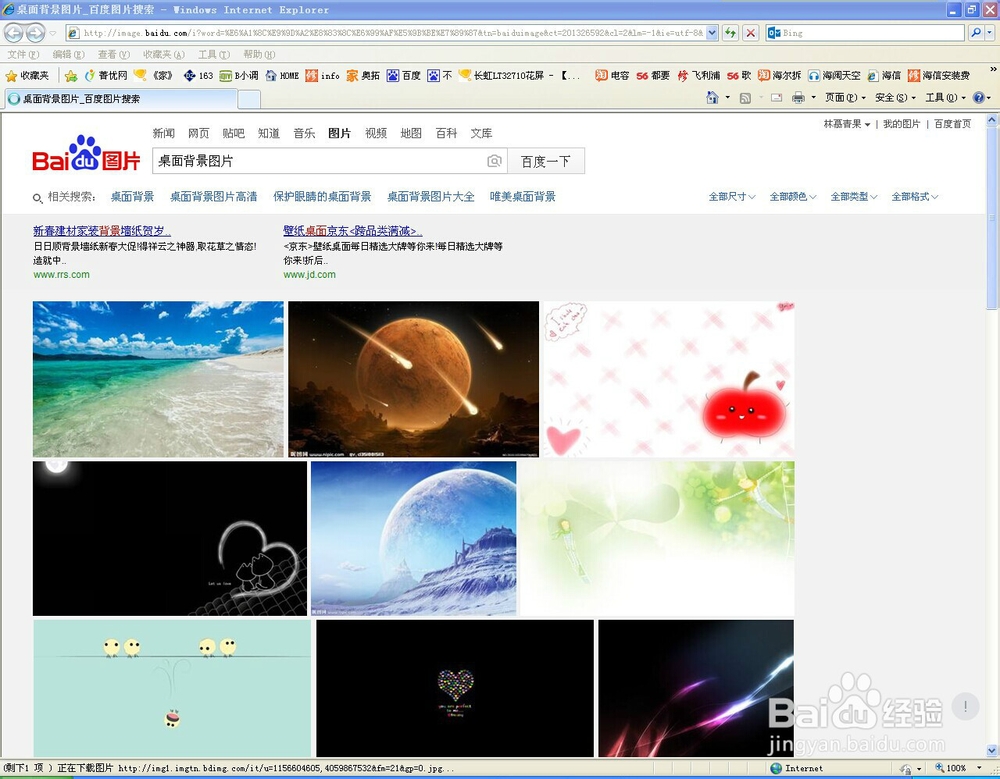This screenshot has height=779, width=1000.
Task: Expand the 全部类型 type filter
Action: [854, 197]
